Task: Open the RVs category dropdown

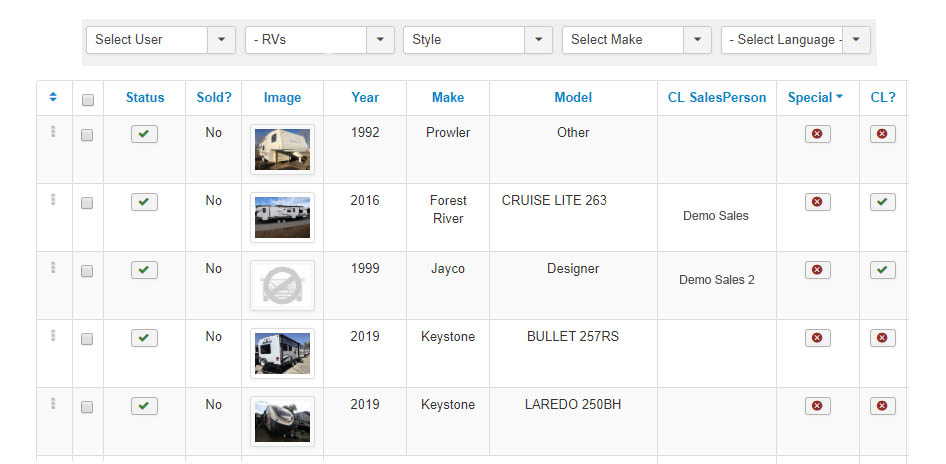Action: [320, 40]
